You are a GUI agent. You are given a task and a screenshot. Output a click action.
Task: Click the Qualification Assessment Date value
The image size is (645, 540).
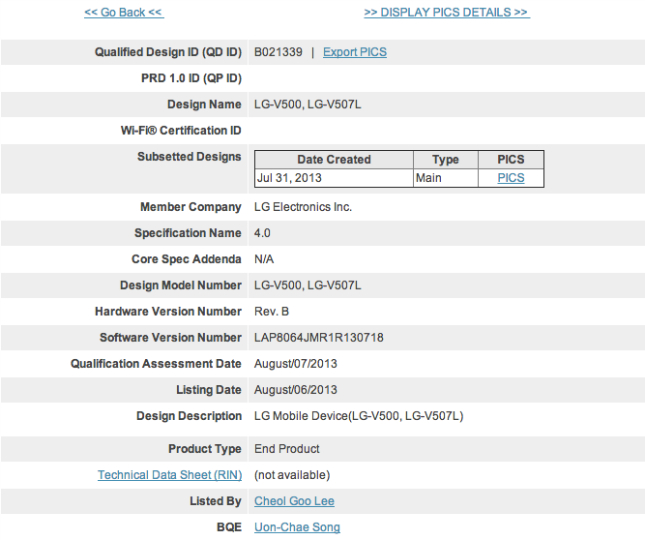coord(295,364)
